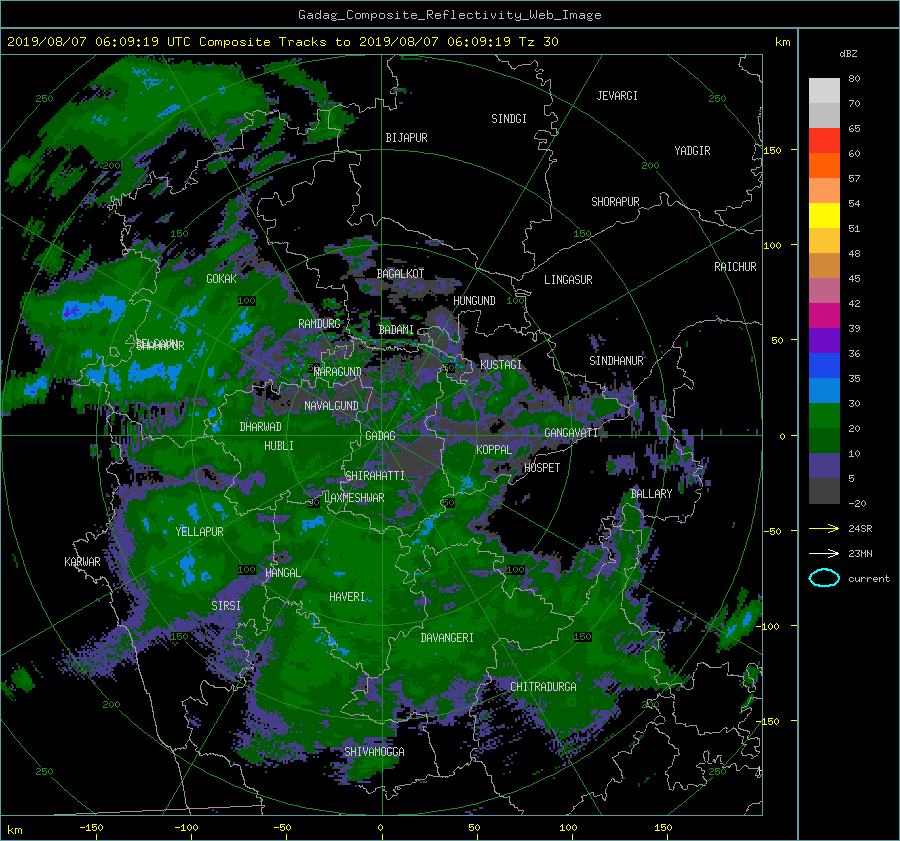Click the NARAGUND city label
The image size is (900, 841).
click(x=338, y=372)
